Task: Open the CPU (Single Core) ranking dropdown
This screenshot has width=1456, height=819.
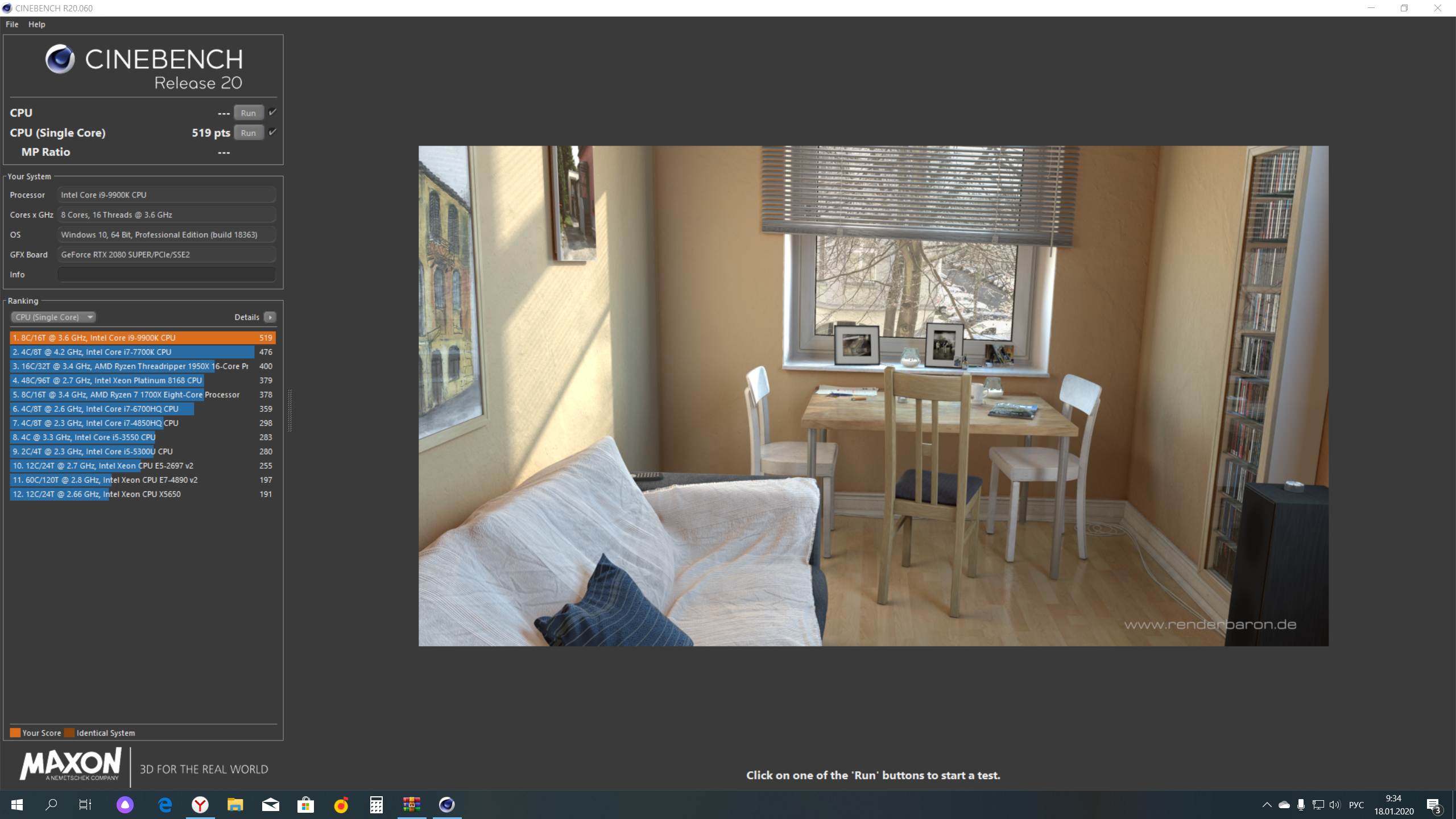Action: 53,317
